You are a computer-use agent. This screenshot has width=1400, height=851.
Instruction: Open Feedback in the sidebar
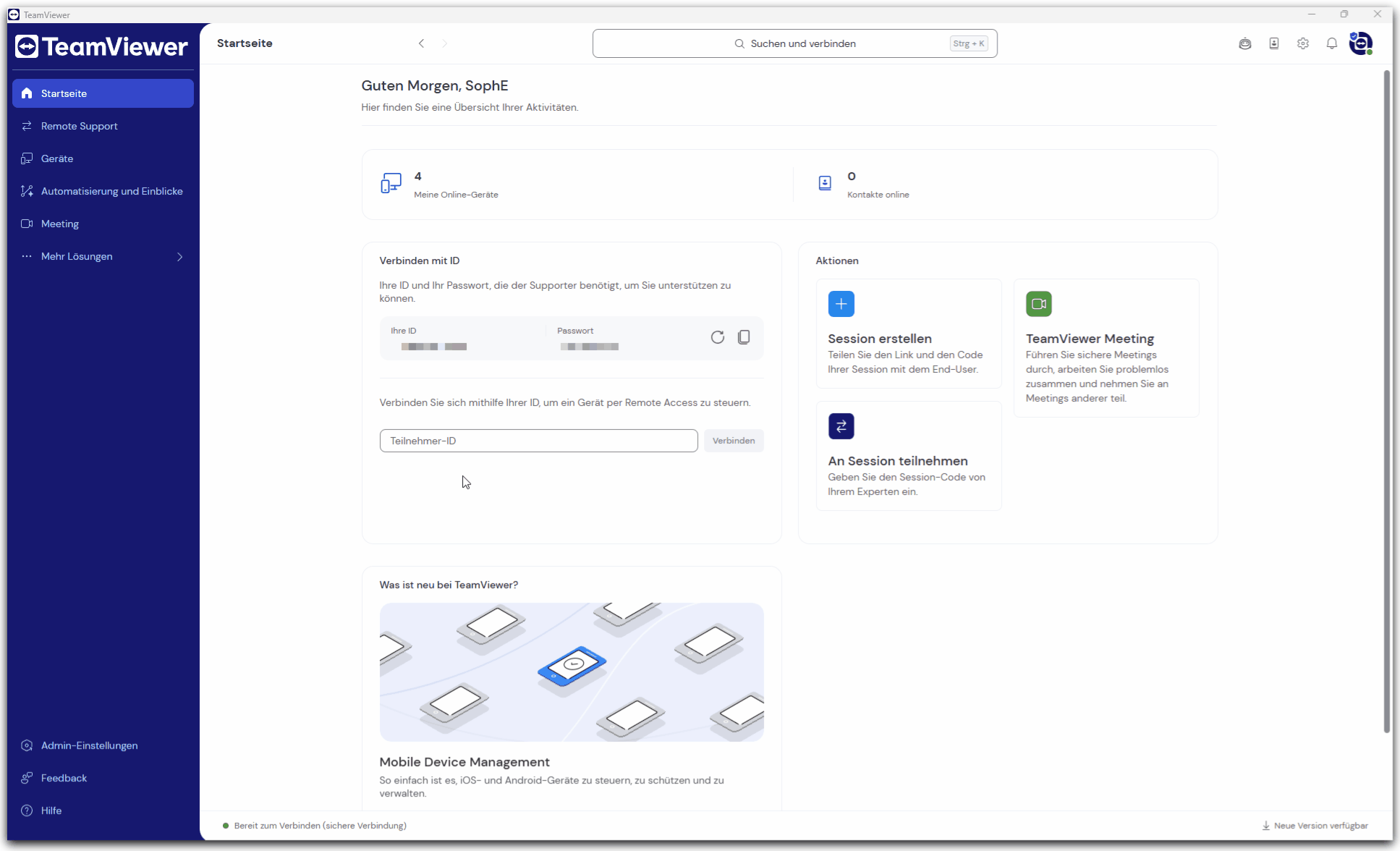(103, 778)
